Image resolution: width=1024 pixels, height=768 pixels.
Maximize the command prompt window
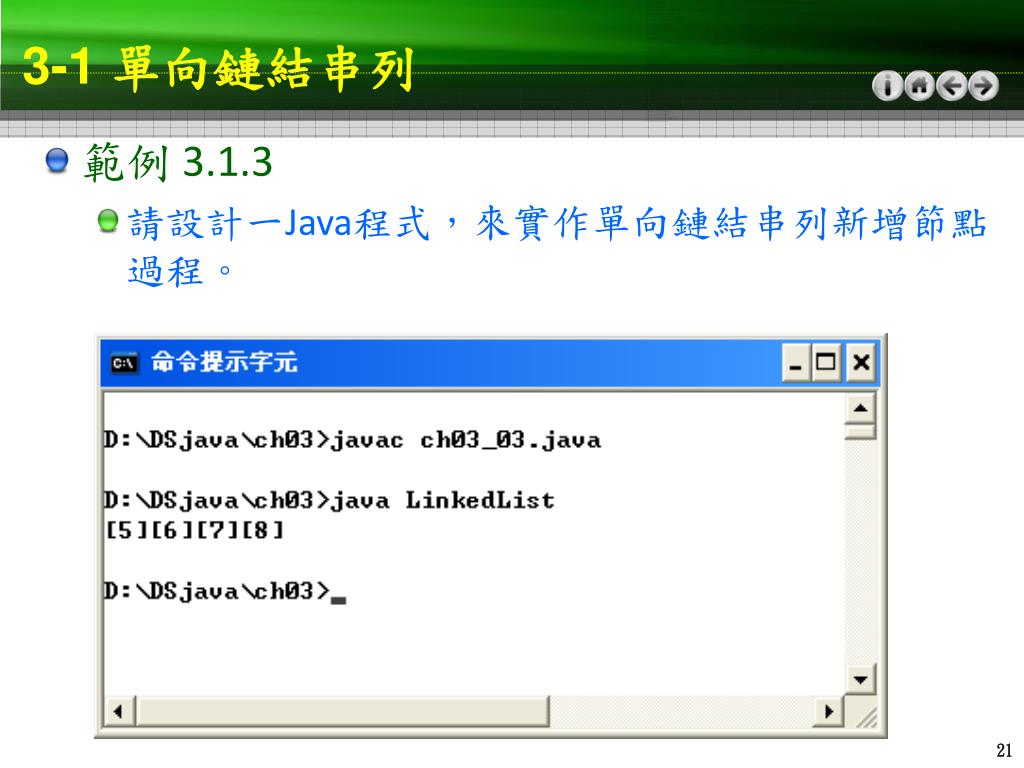826,362
